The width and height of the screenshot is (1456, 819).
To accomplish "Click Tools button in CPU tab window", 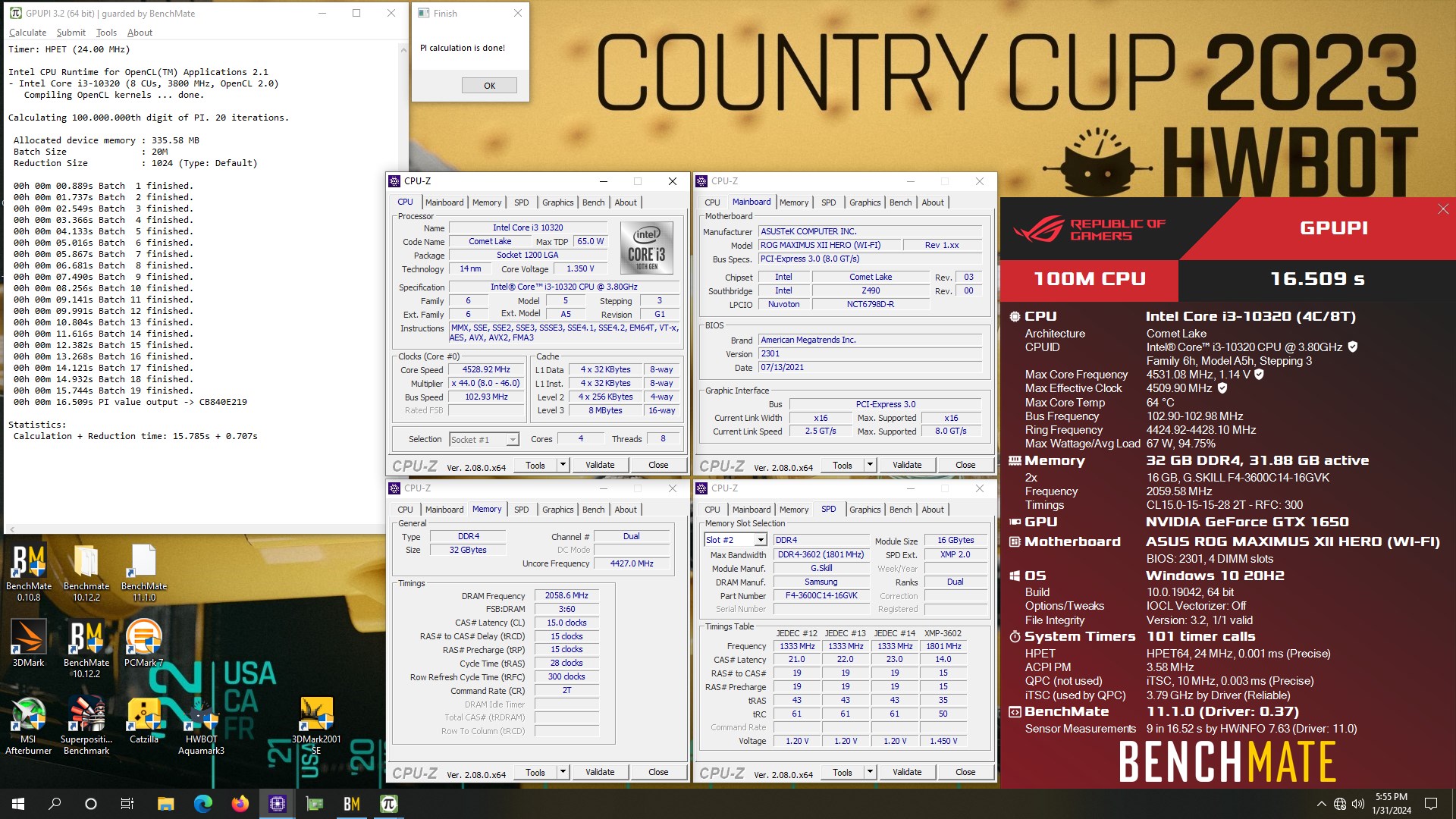I will coord(535,465).
